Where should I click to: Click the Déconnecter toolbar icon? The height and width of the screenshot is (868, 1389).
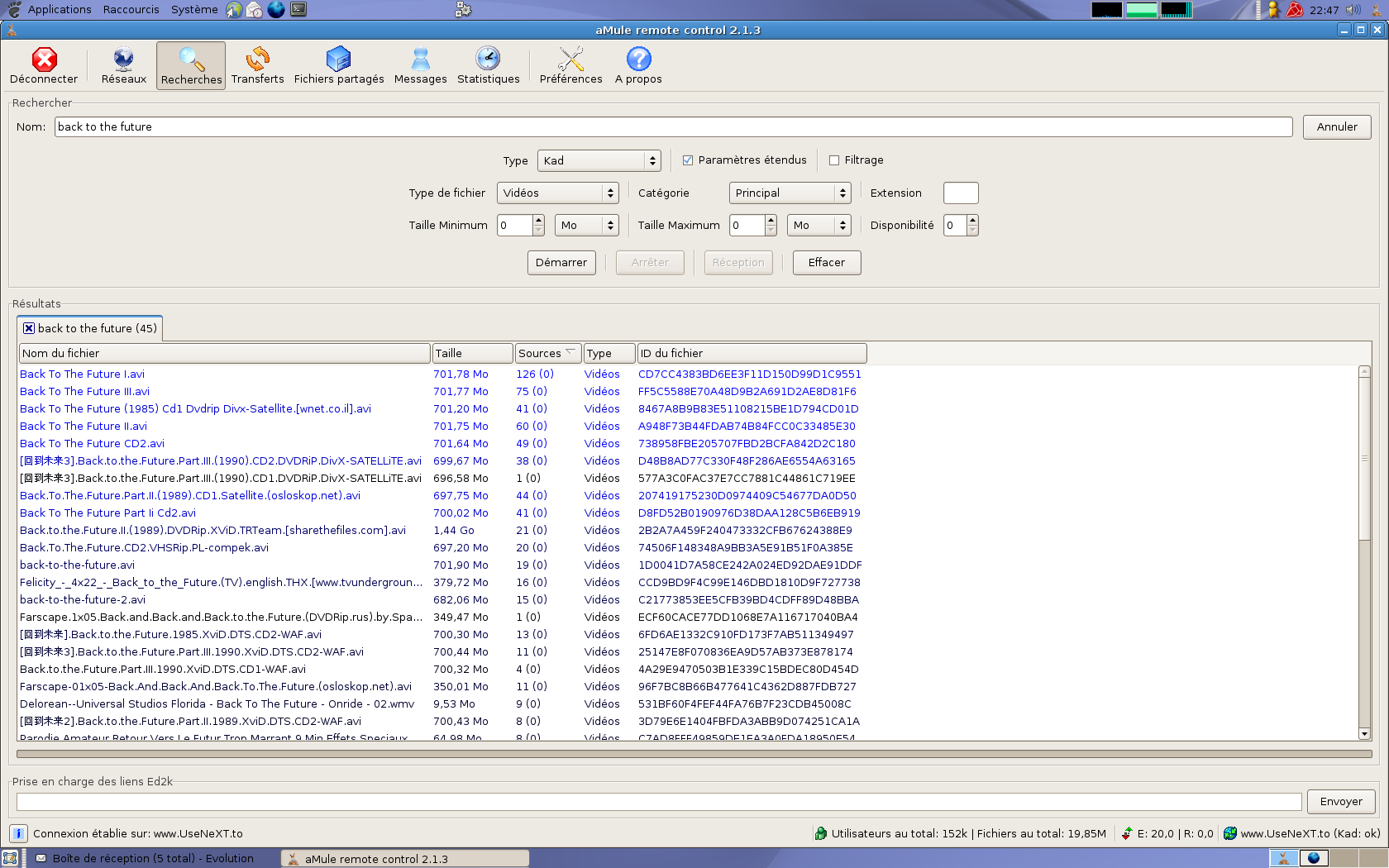coord(44,65)
